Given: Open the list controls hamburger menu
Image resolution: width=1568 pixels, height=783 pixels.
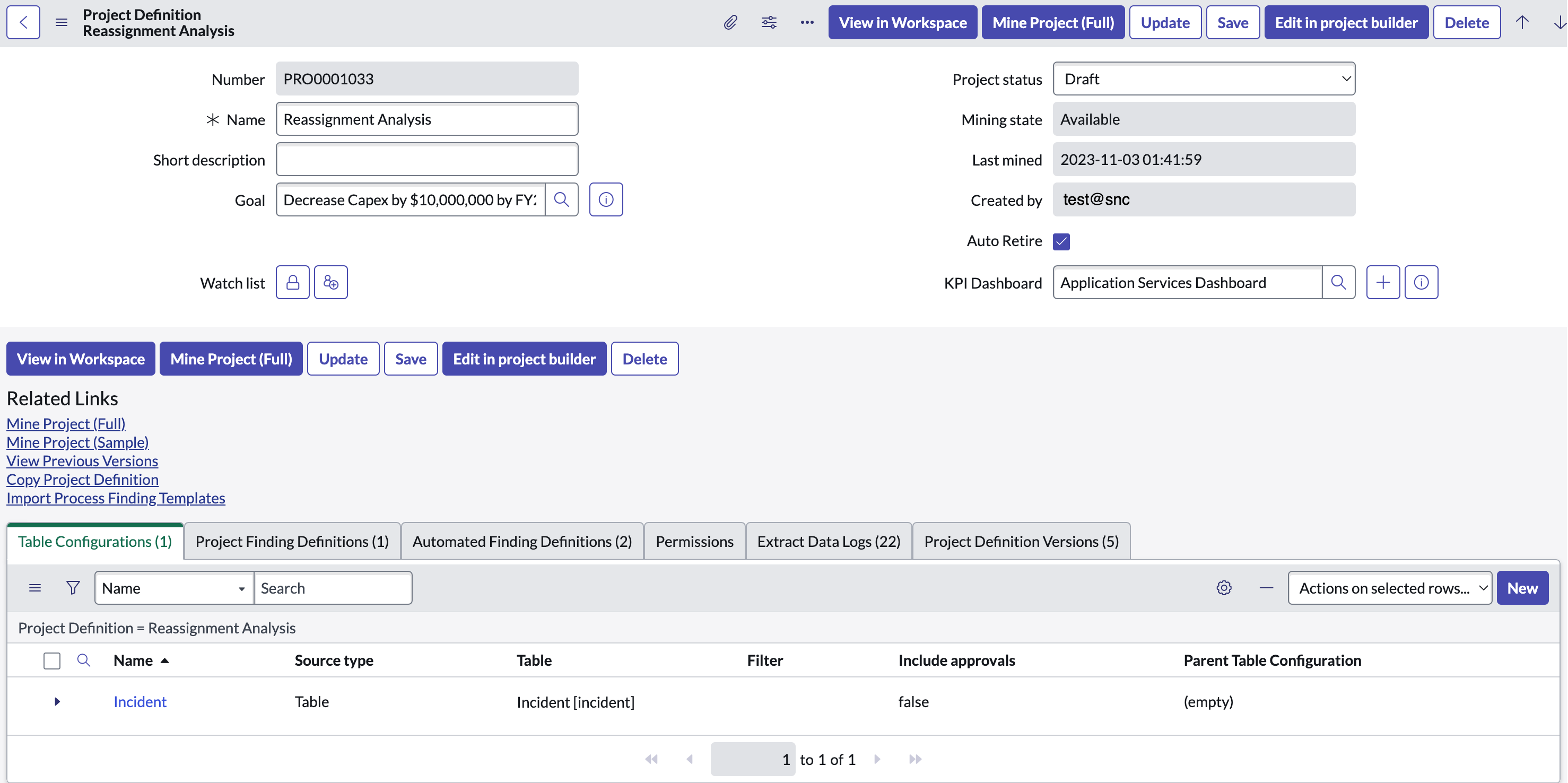Looking at the screenshot, I should pyautogui.click(x=34, y=588).
